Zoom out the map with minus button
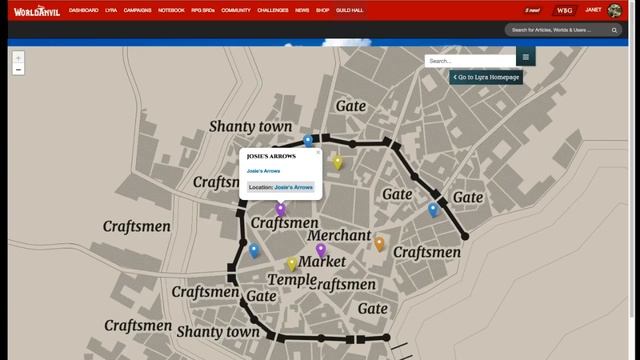640x360 pixels. pos(18,70)
